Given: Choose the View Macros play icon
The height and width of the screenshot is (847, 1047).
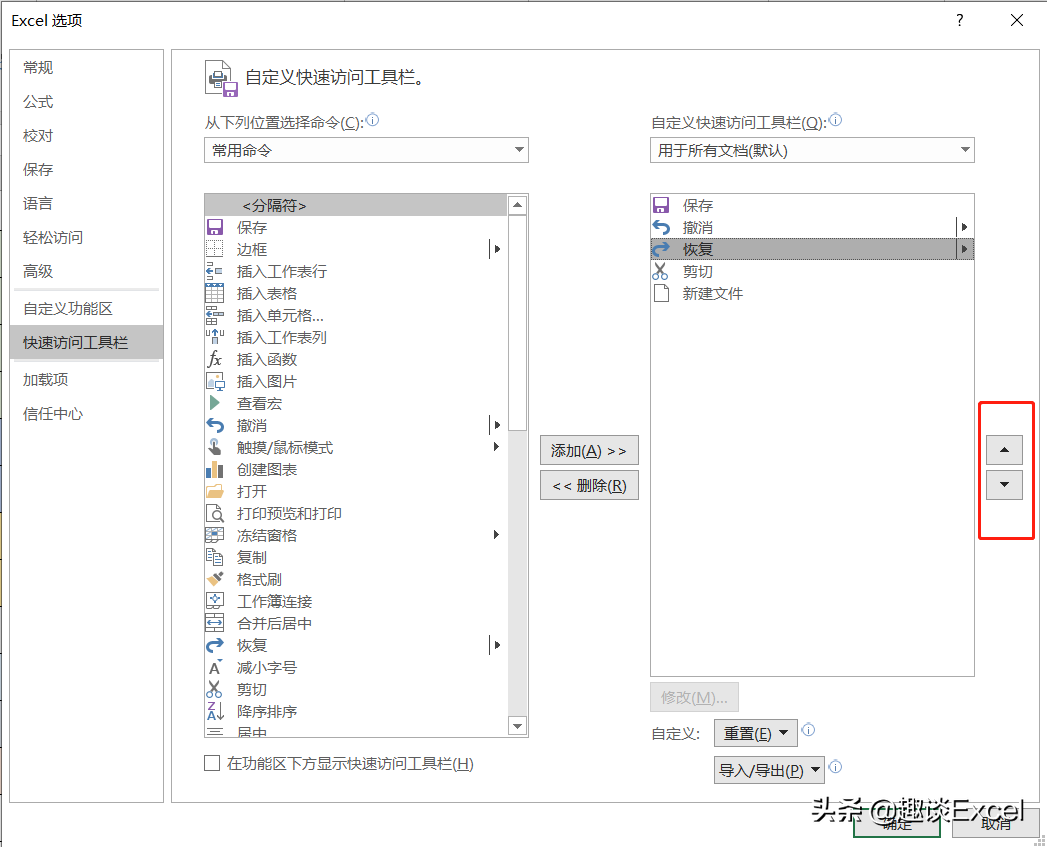Looking at the screenshot, I should (x=214, y=403).
